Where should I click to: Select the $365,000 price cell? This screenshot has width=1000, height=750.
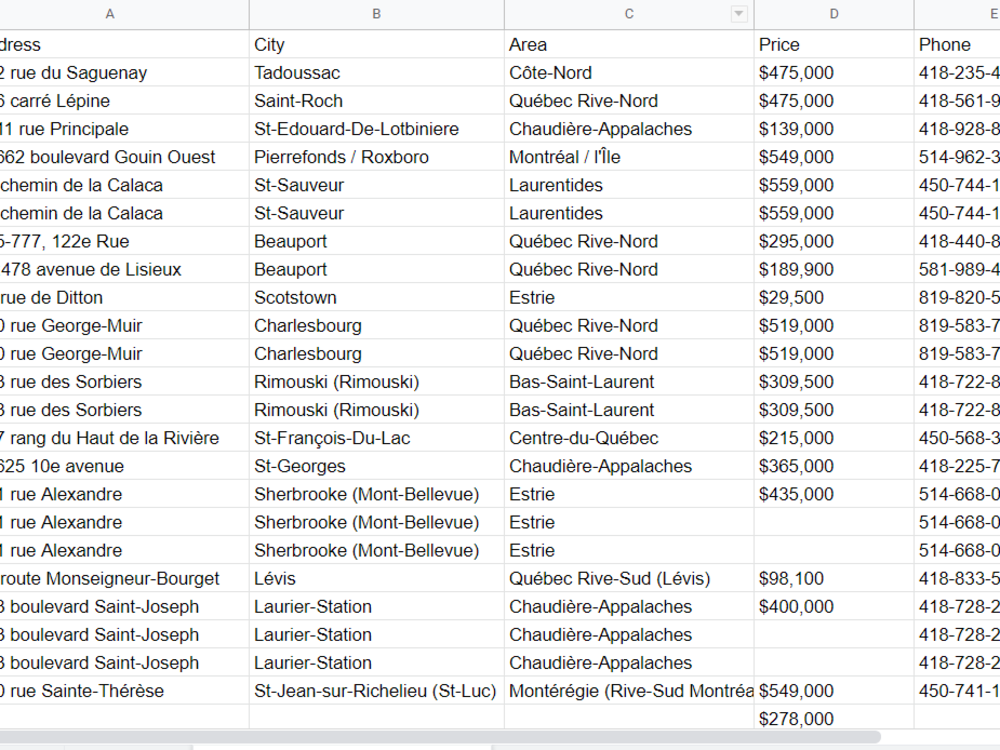[x=834, y=466]
